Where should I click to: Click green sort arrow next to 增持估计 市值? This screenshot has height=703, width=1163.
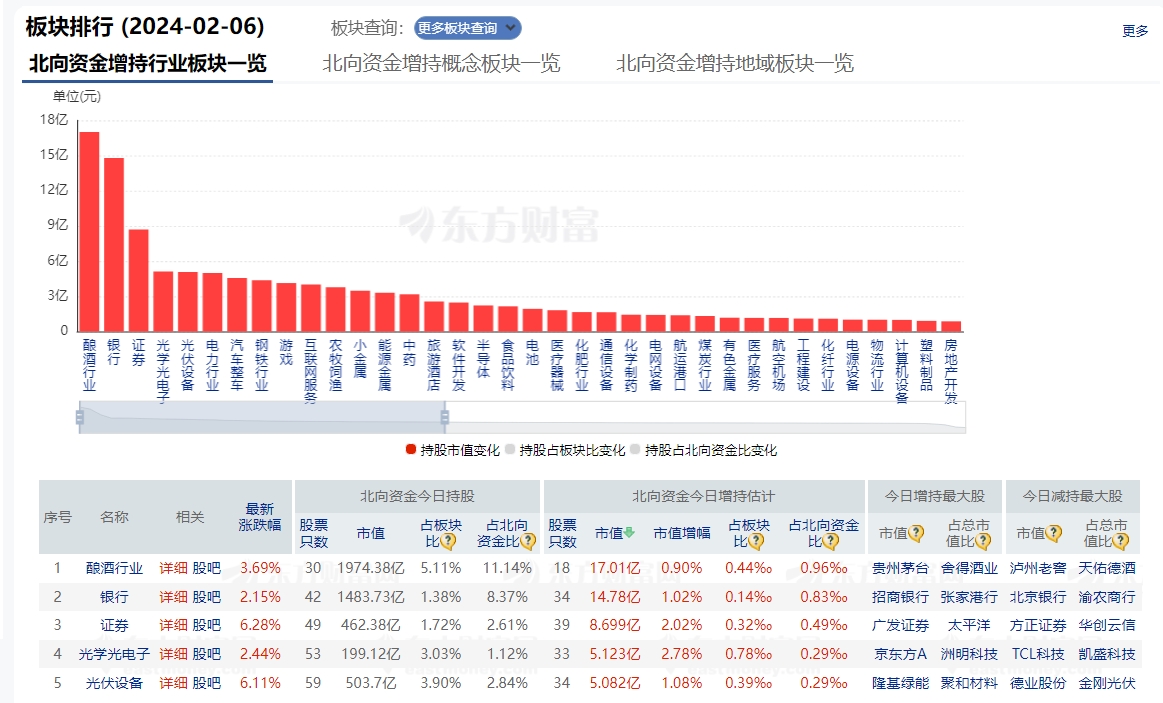[x=630, y=533]
